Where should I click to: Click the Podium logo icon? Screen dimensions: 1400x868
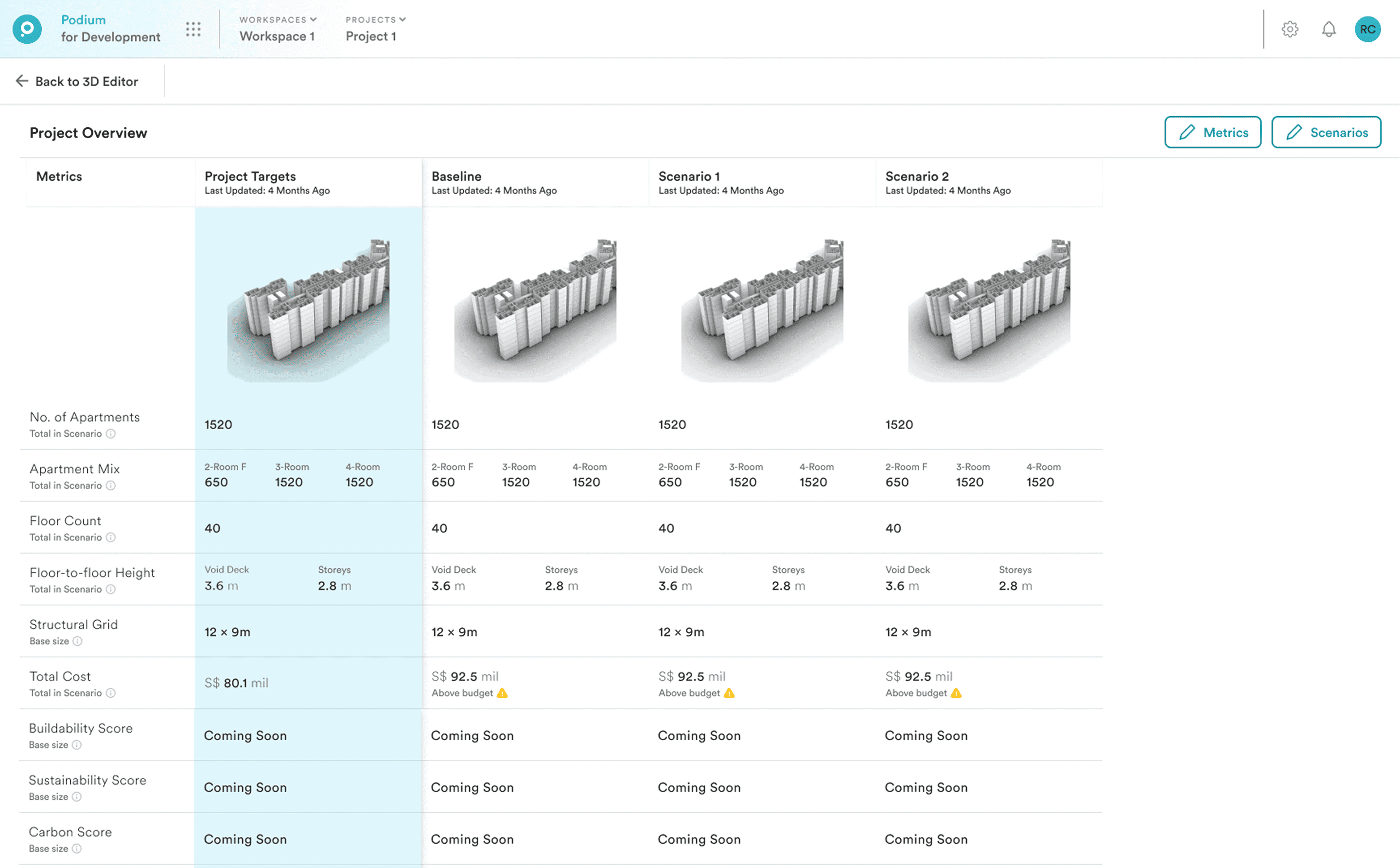coord(27,29)
